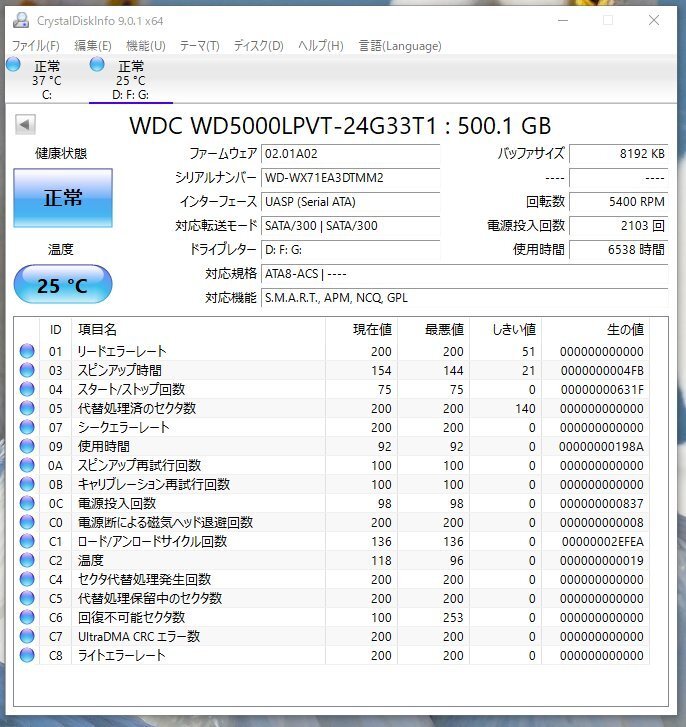Open the ディスク(D) menu
The image size is (686, 727).
(258, 45)
